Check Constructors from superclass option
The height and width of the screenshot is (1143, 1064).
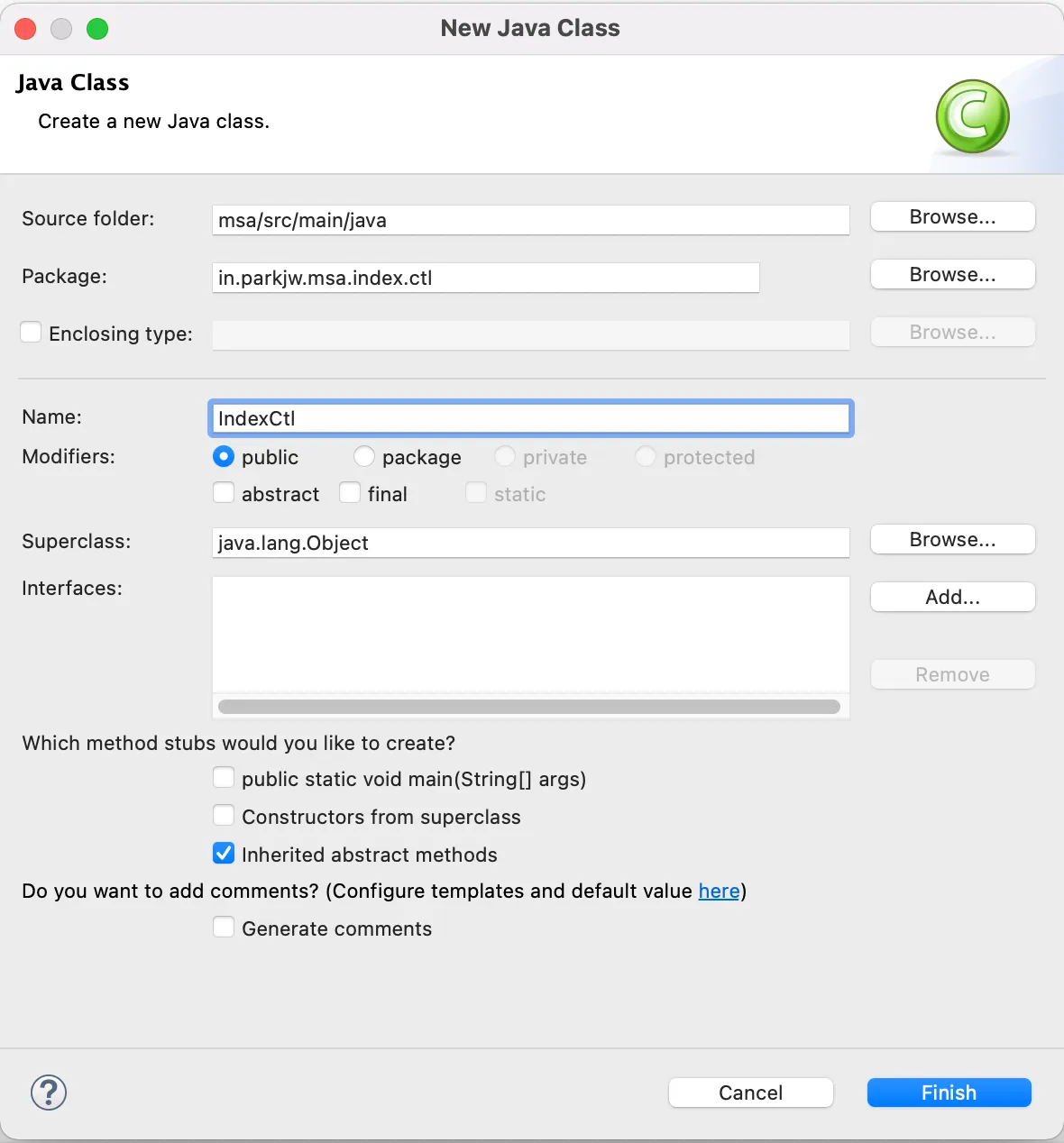[224, 816]
